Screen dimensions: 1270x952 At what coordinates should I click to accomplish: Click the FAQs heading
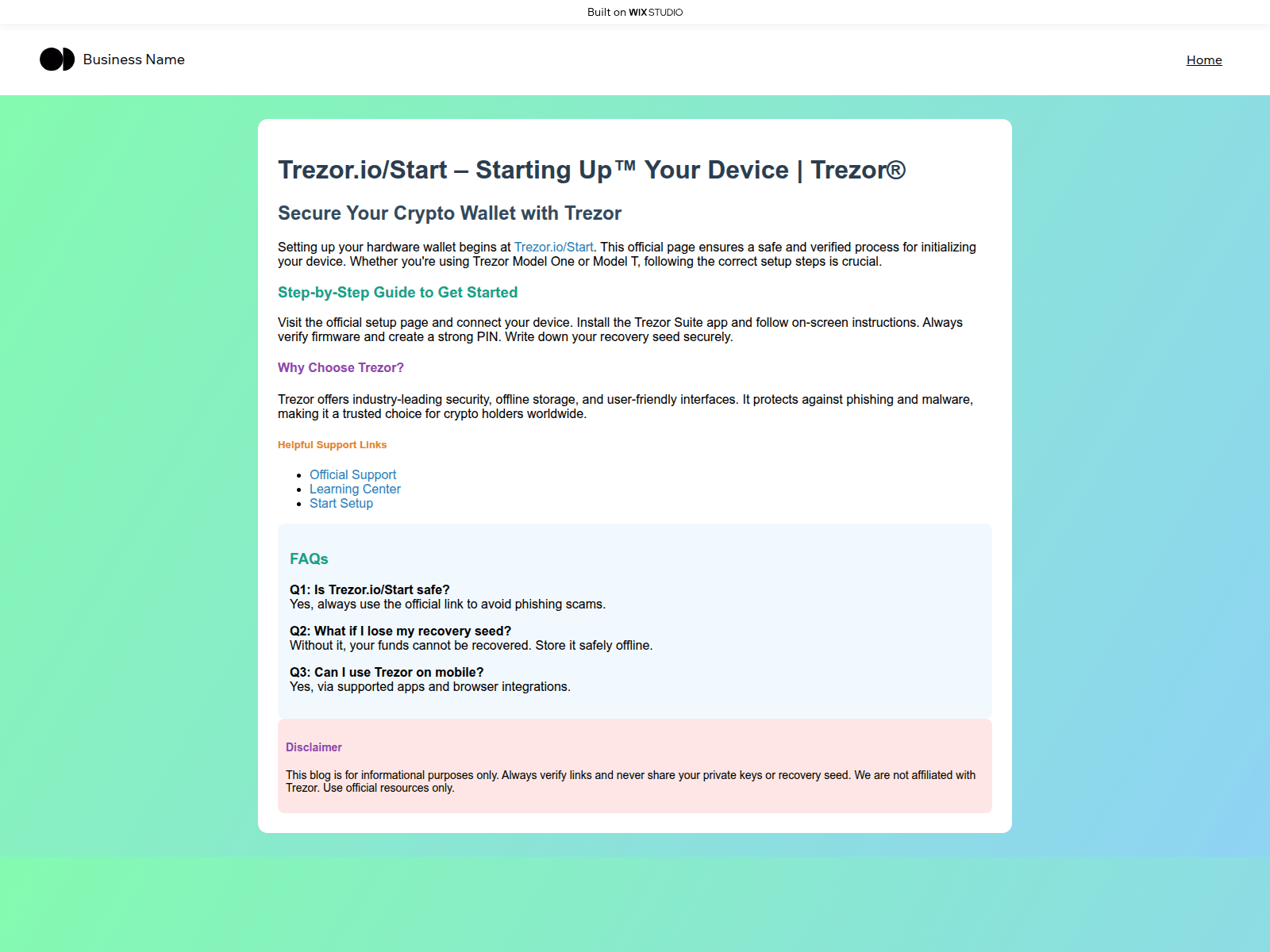pyautogui.click(x=309, y=559)
